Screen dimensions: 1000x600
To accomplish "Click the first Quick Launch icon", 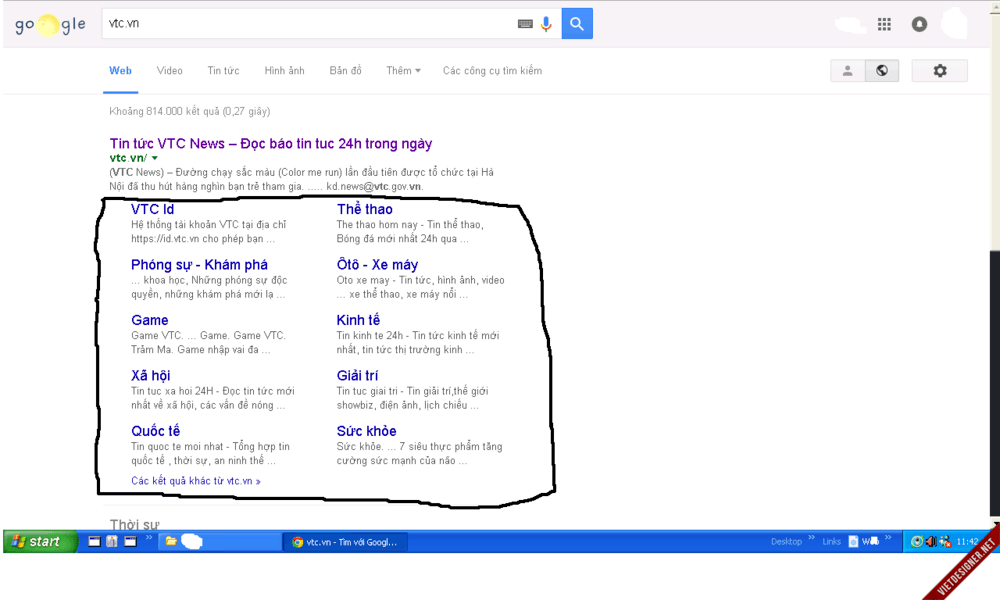I will tap(94, 542).
